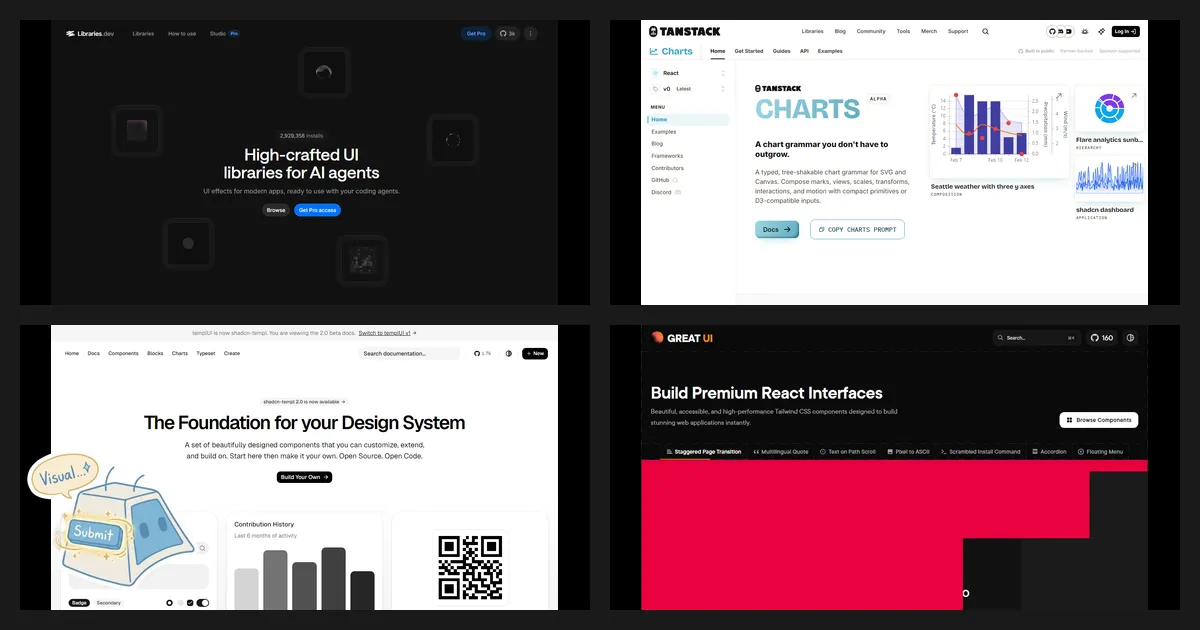This screenshot has width=1200, height=630.
Task: Click the Charts line-graph logo on TanStack
Action: tap(654, 51)
